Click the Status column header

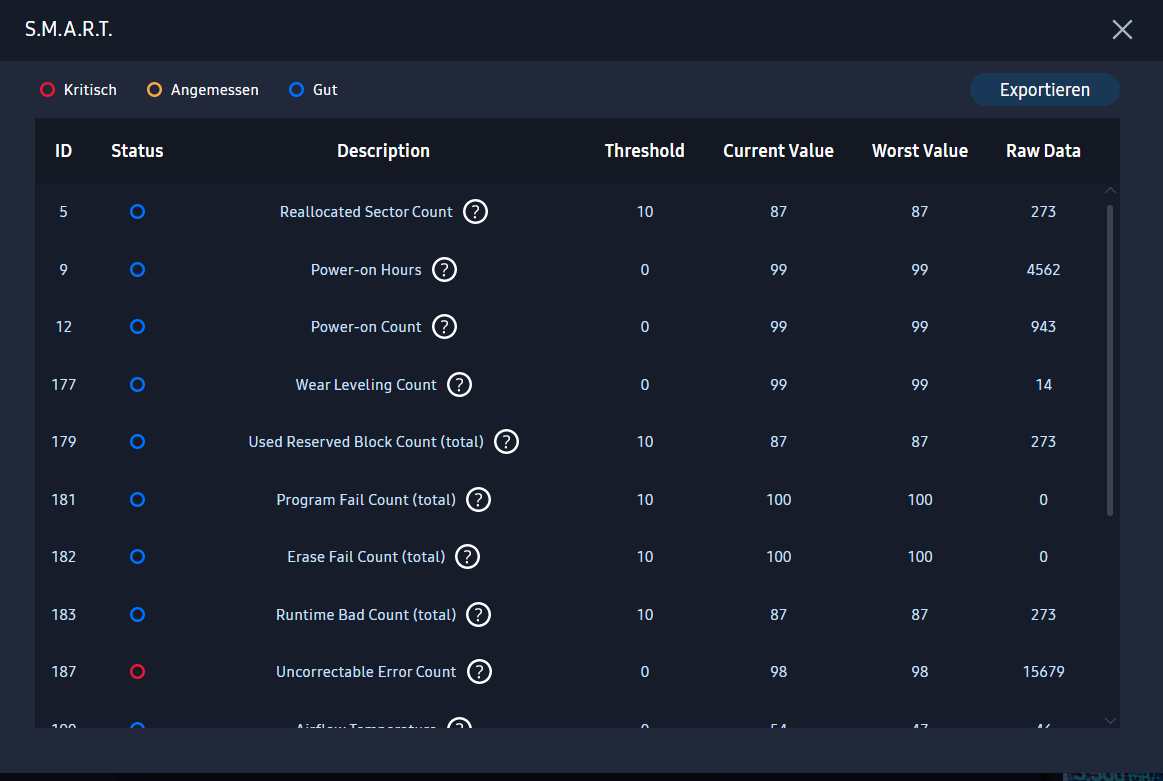click(x=137, y=151)
